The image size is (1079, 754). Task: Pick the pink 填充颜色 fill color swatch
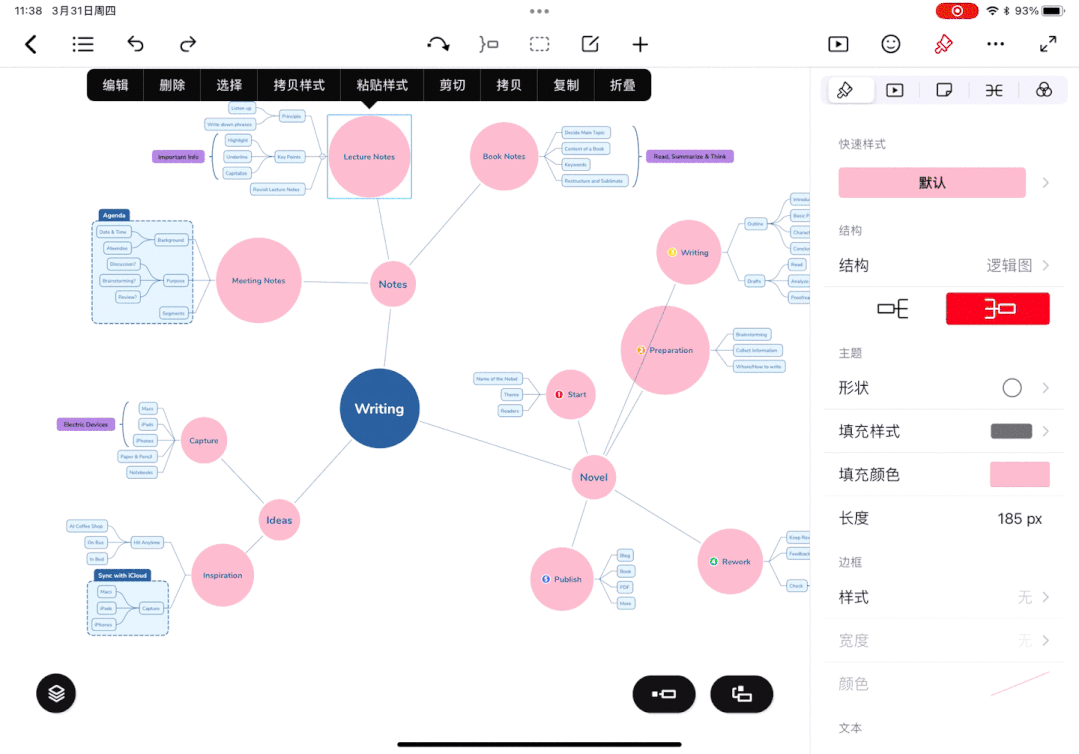(x=1019, y=474)
